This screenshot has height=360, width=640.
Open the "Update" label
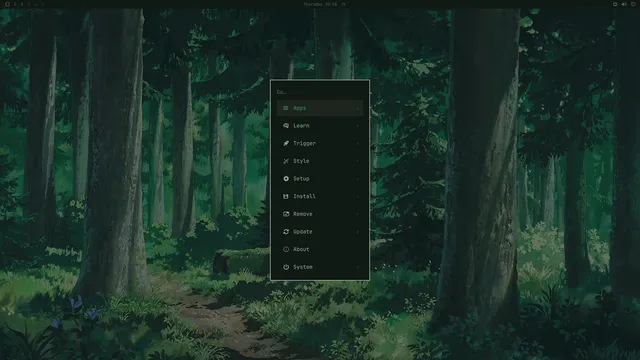pyautogui.click(x=303, y=232)
